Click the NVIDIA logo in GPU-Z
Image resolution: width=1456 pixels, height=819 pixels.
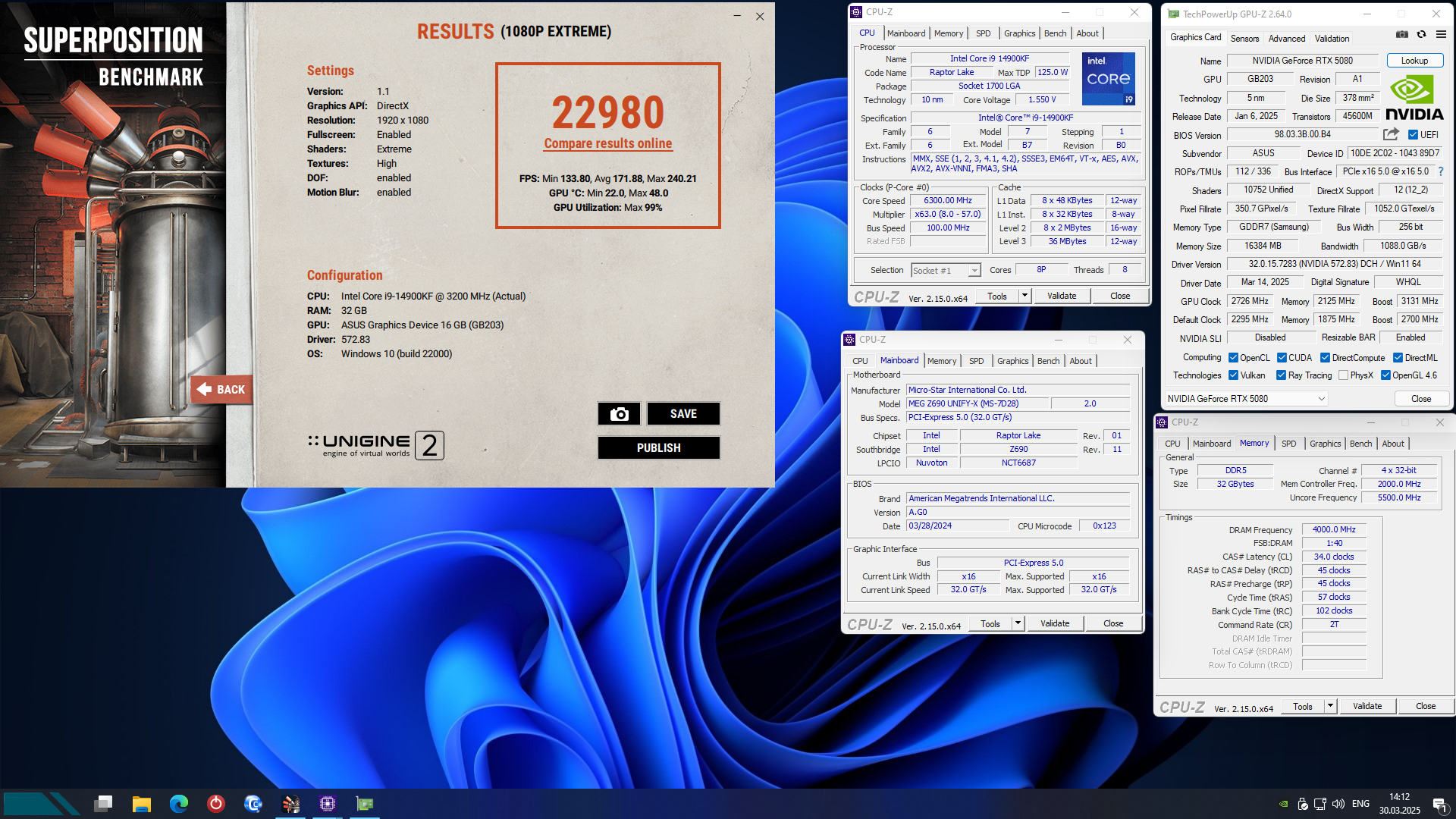[1414, 98]
